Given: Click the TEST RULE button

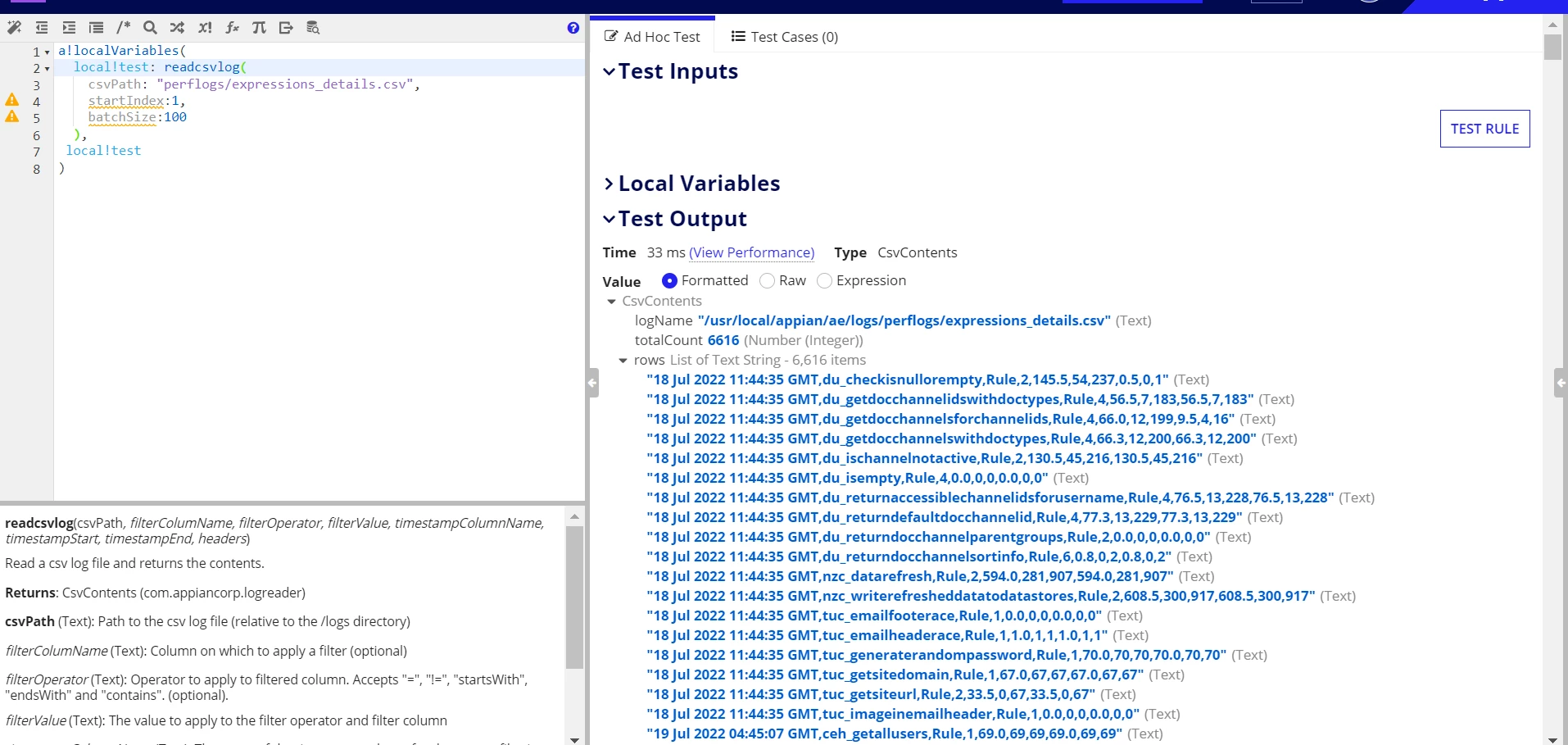Looking at the screenshot, I should [x=1484, y=129].
